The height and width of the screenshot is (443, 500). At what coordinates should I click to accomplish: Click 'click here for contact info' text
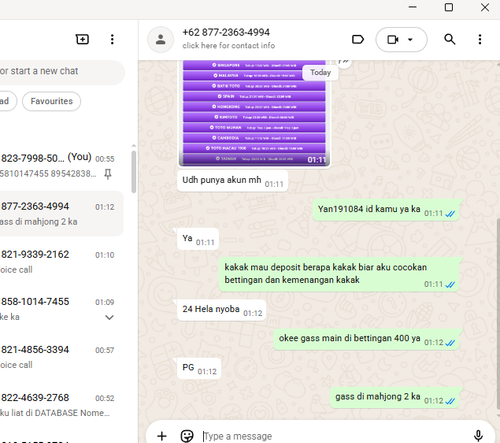(x=229, y=46)
